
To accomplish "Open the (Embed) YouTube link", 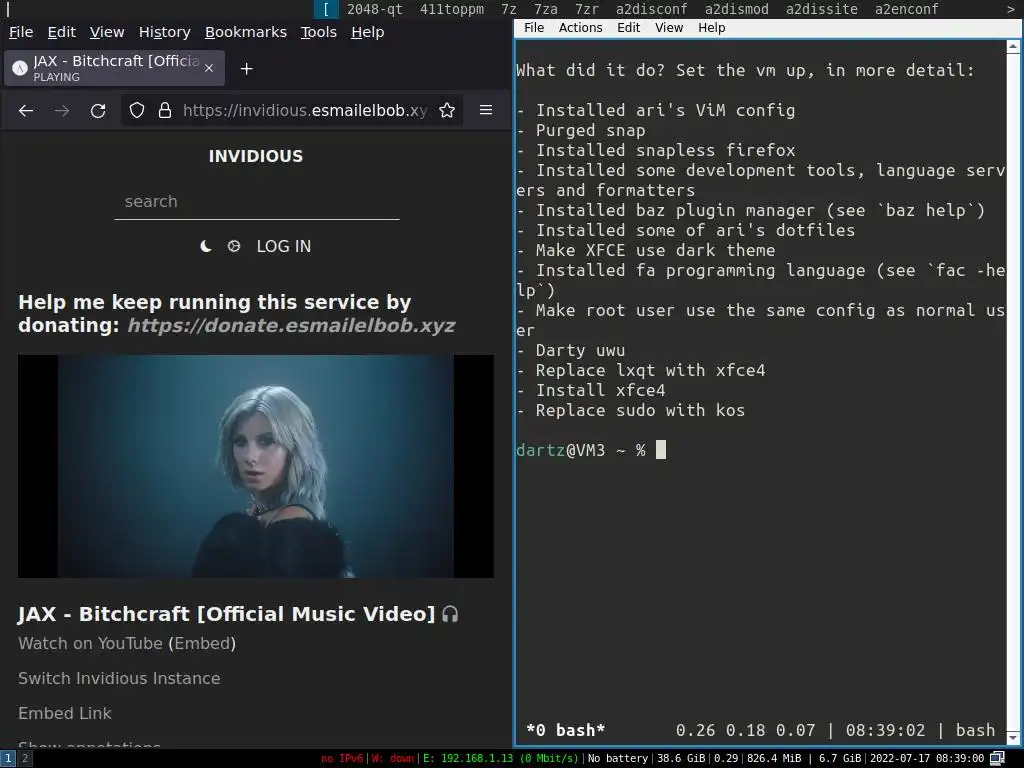I will [202, 643].
